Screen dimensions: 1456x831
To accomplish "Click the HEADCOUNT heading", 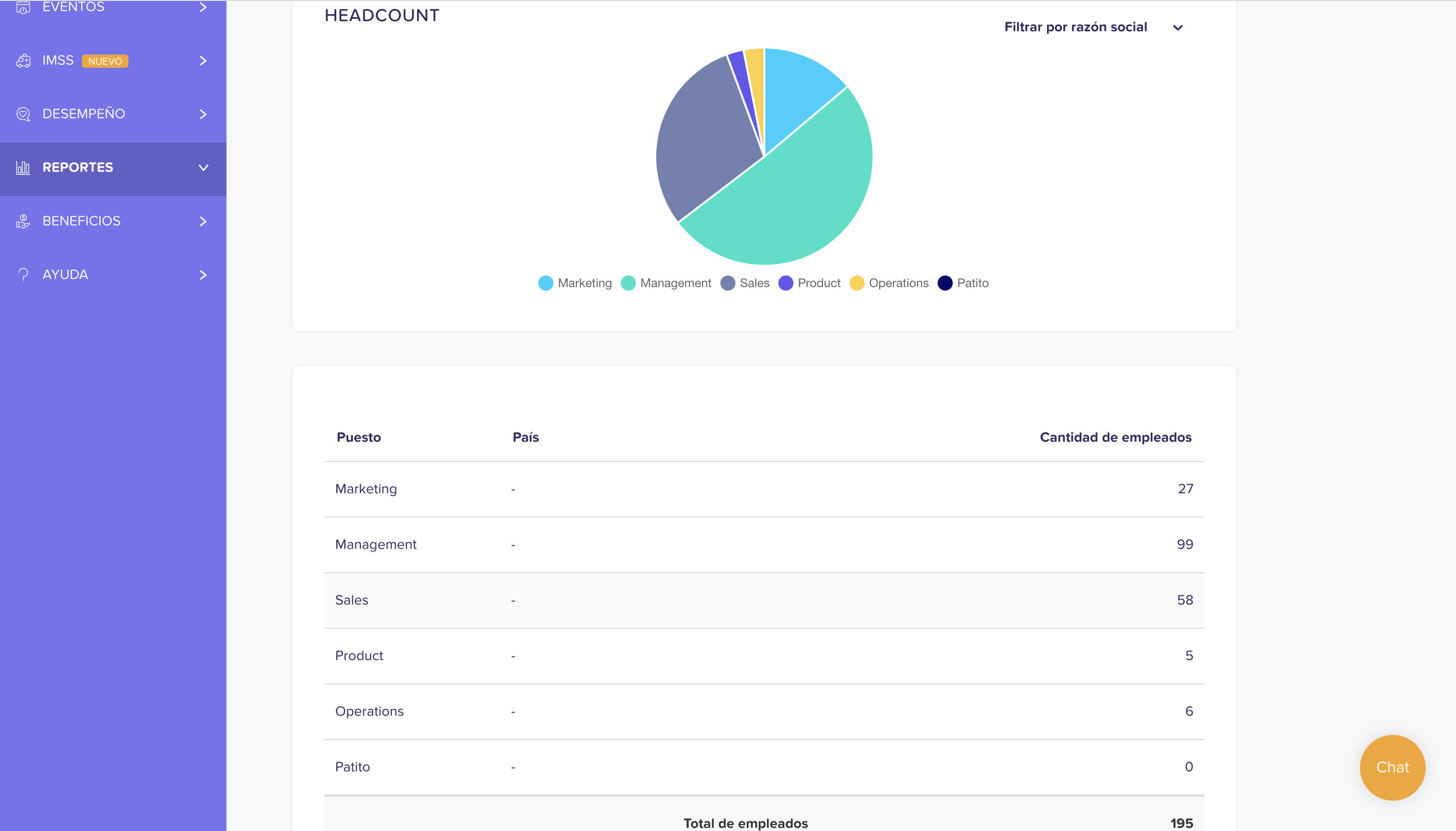I will pos(382,15).
